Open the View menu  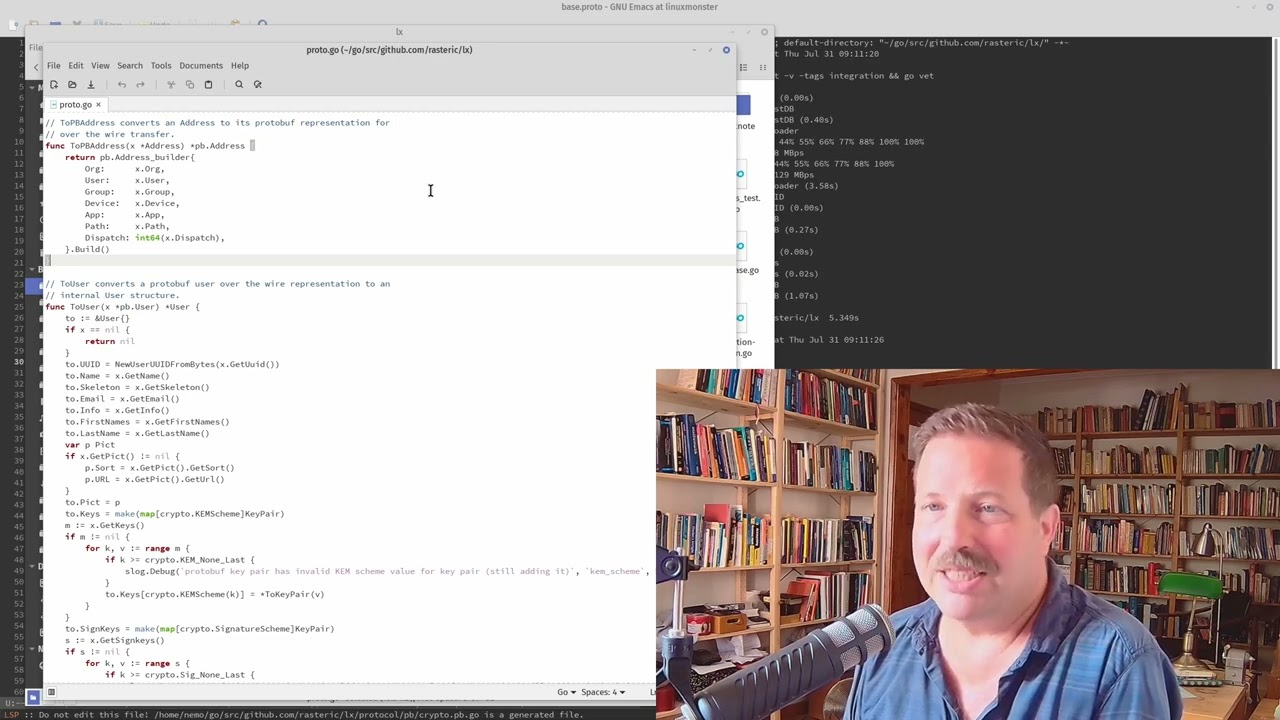tap(100, 66)
